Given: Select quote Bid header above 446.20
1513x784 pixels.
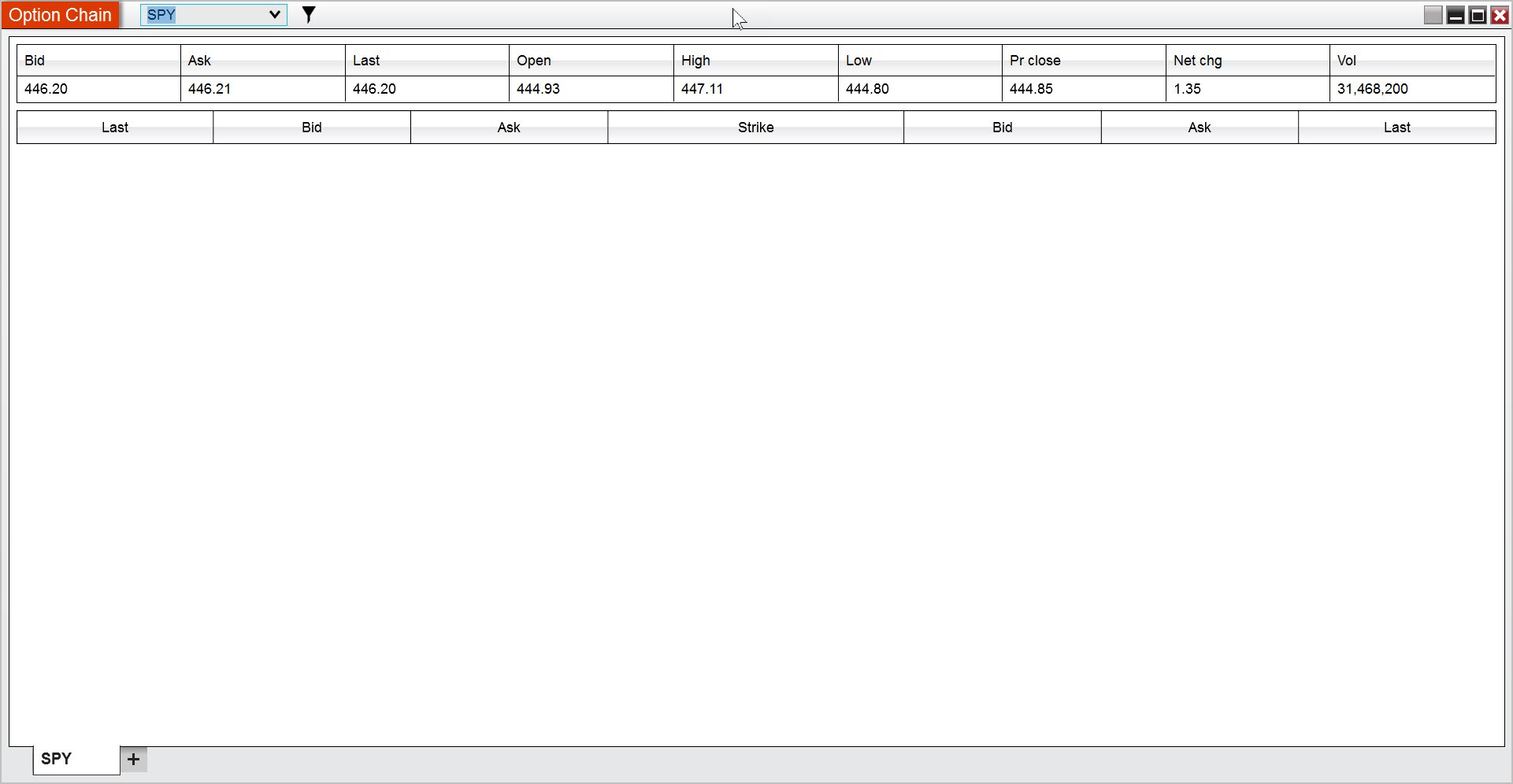Looking at the screenshot, I should coord(98,61).
